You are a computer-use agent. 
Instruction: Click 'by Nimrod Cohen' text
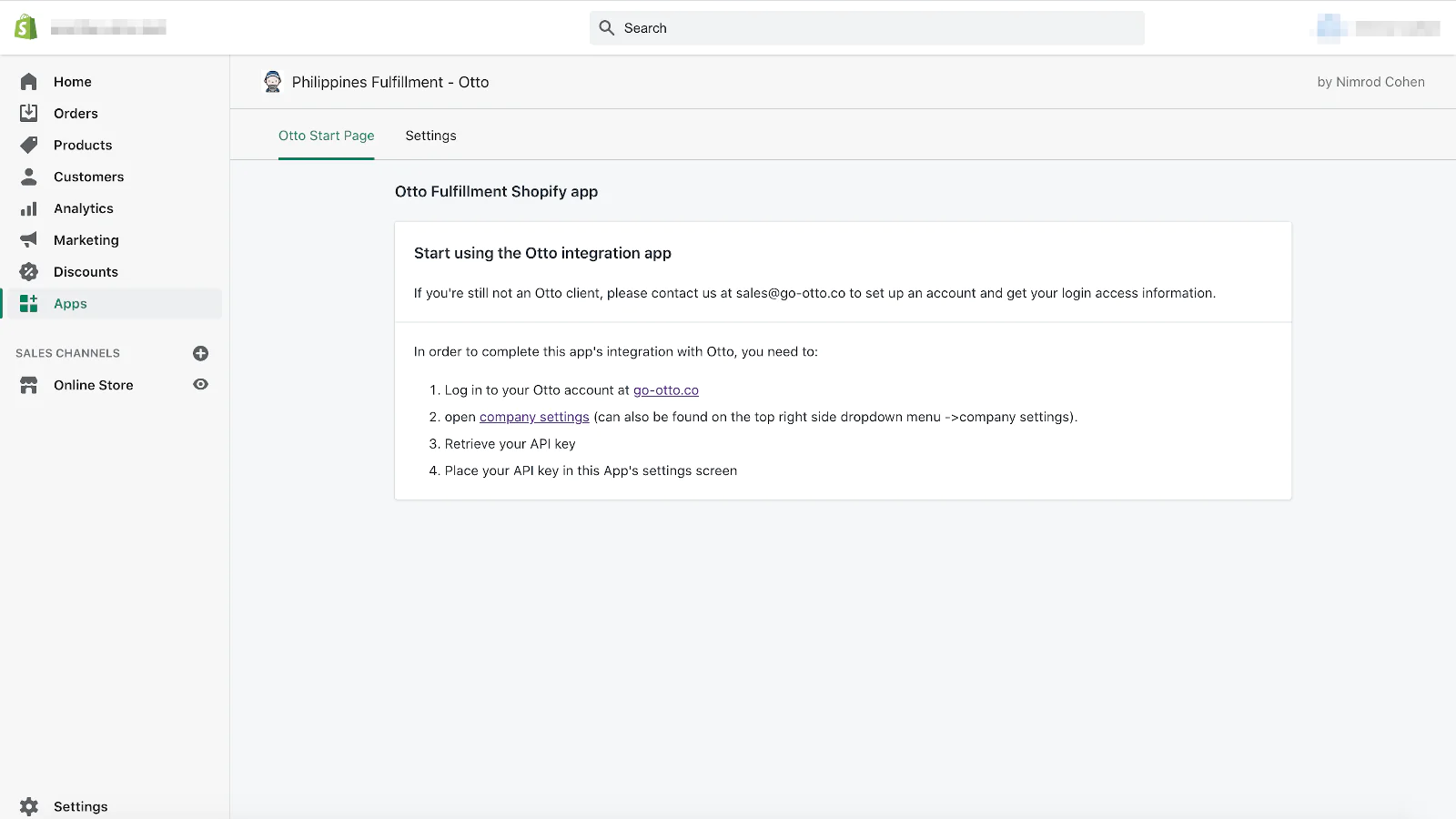(1371, 82)
